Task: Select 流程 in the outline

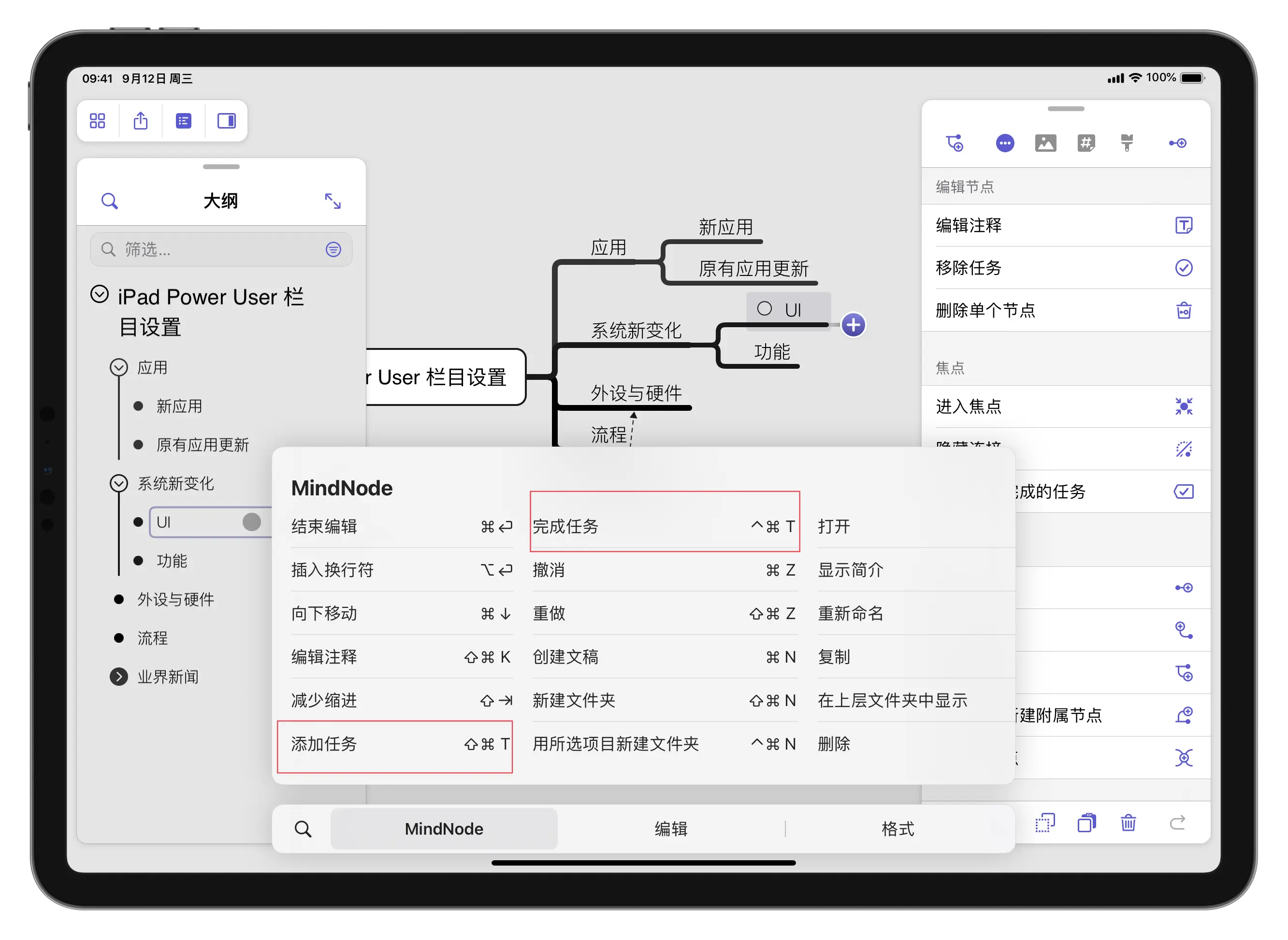Action: click(152, 638)
